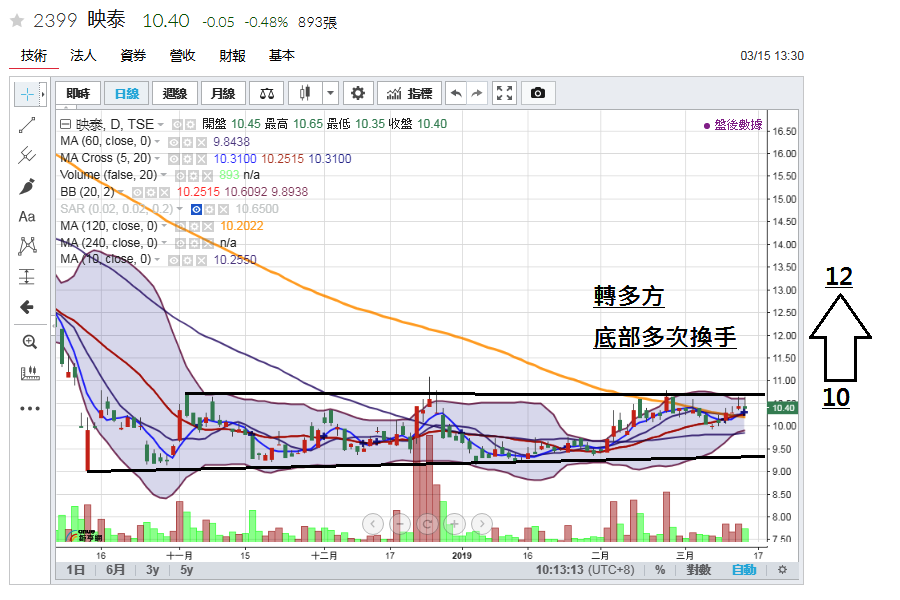Open dropdown for SAR (0.02, 0.02, 0.2)
The height and width of the screenshot is (600, 900).
(180, 209)
